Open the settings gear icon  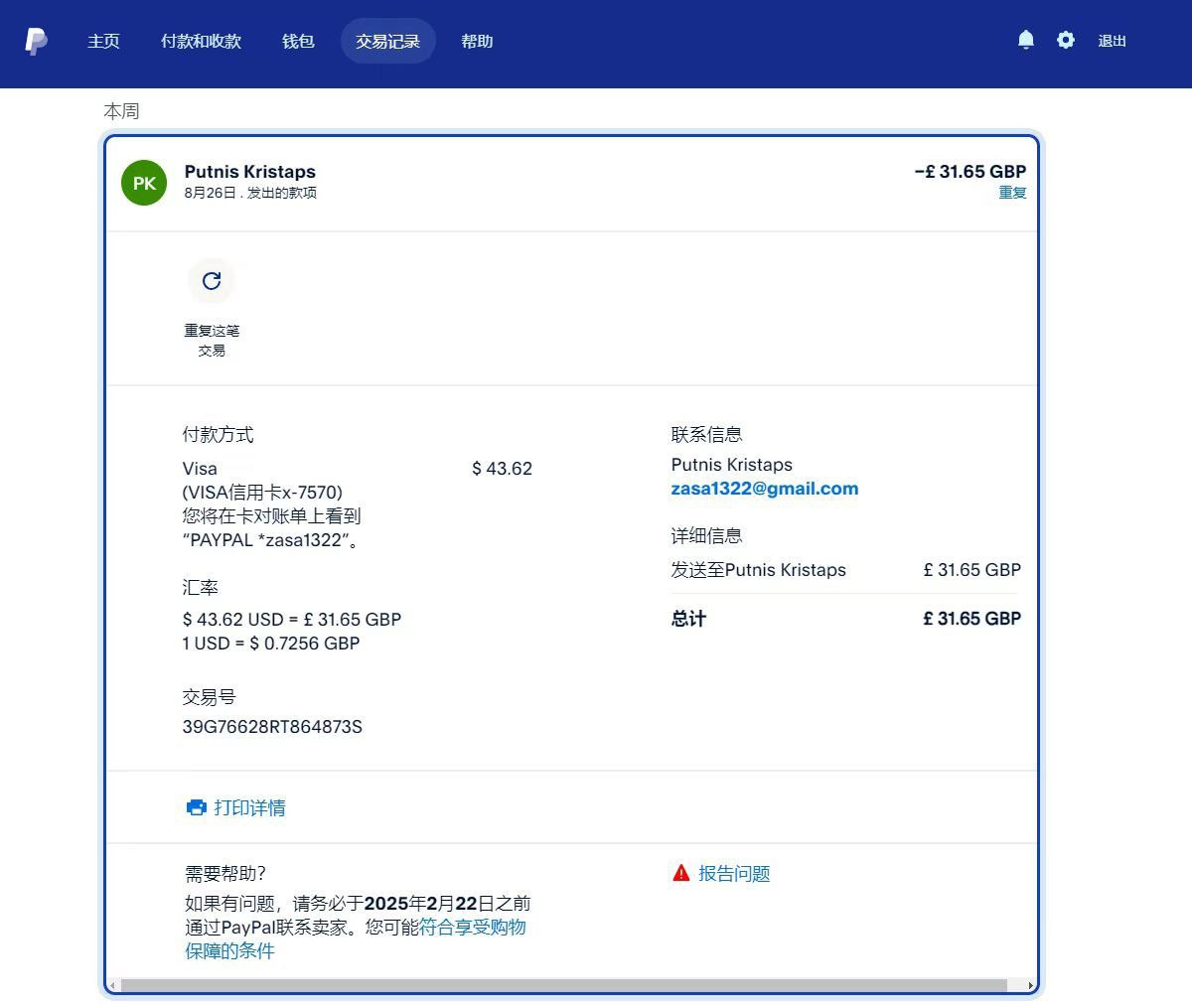coord(1066,40)
